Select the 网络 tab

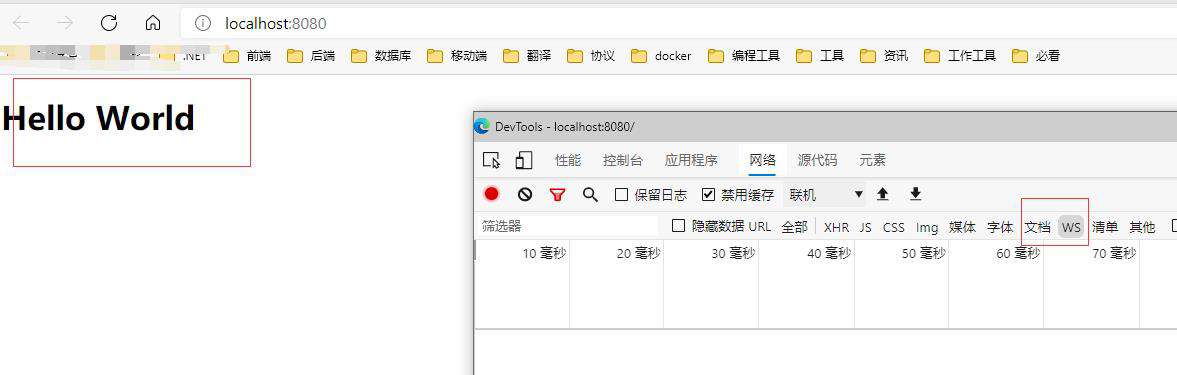coord(763,160)
